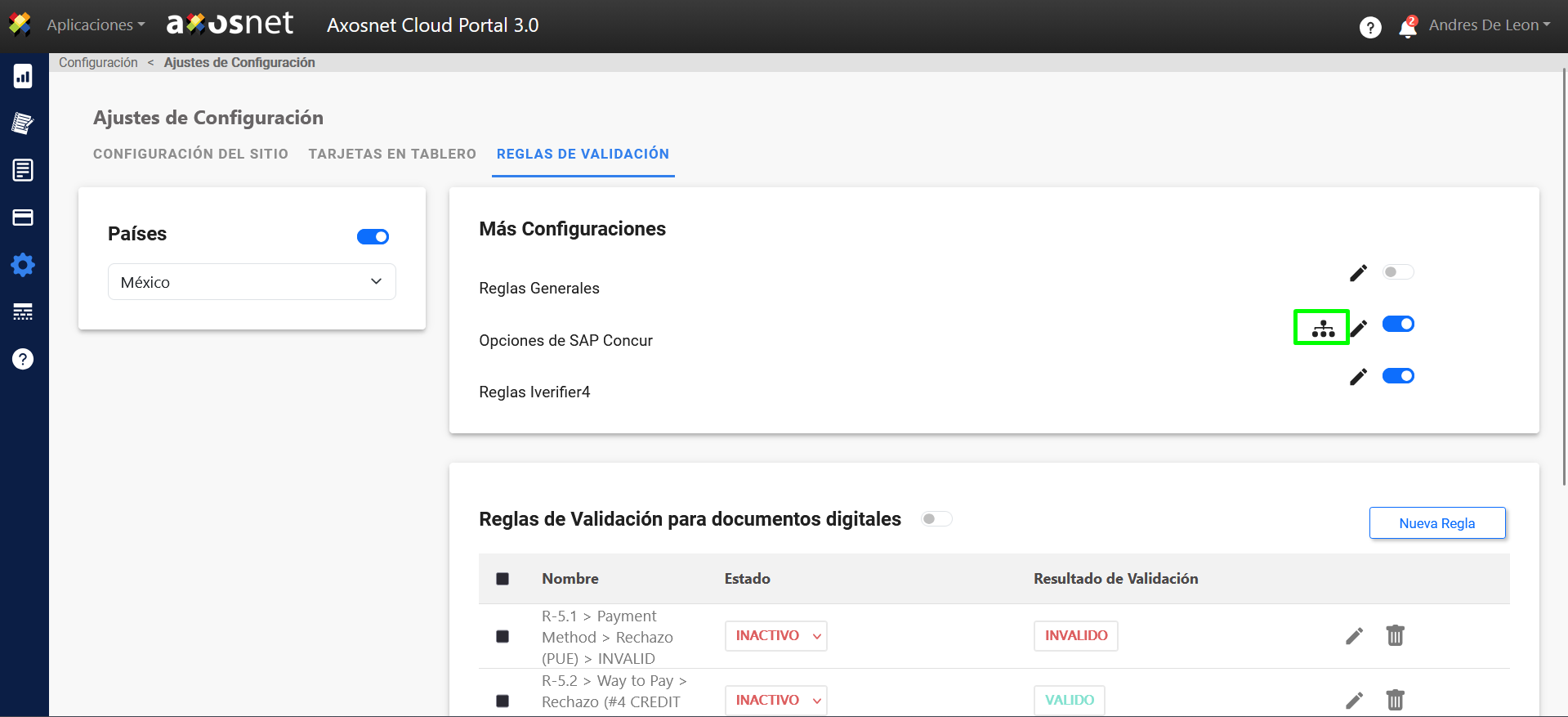This screenshot has height=717, width=1568.
Task: Edit Reglas Iverifier4 with pencil icon
Action: pyautogui.click(x=1358, y=377)
